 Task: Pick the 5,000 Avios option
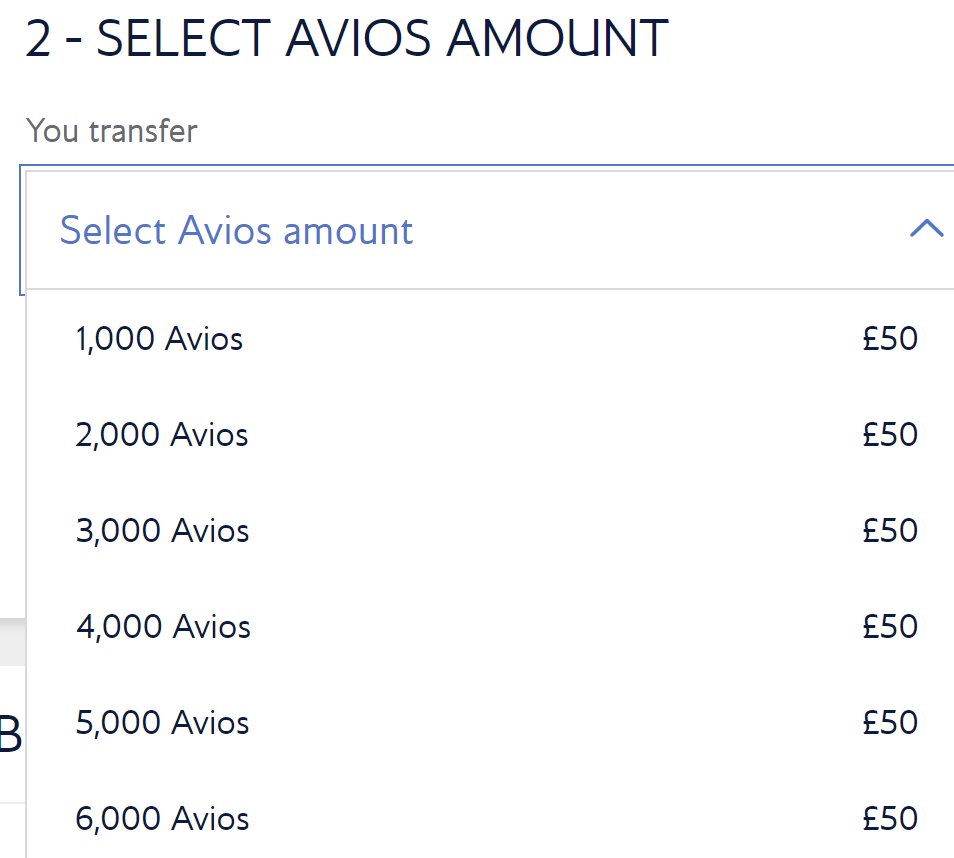(x=162, y=722)
